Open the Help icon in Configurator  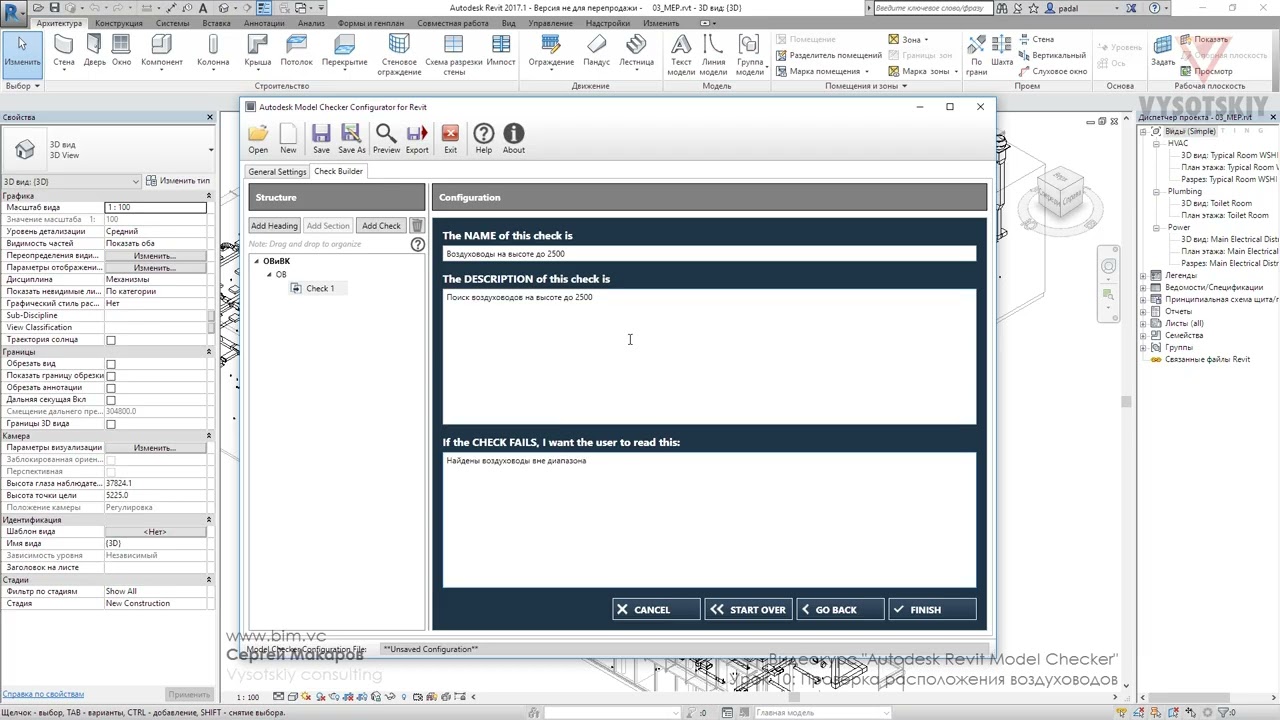tap(483, 138)
